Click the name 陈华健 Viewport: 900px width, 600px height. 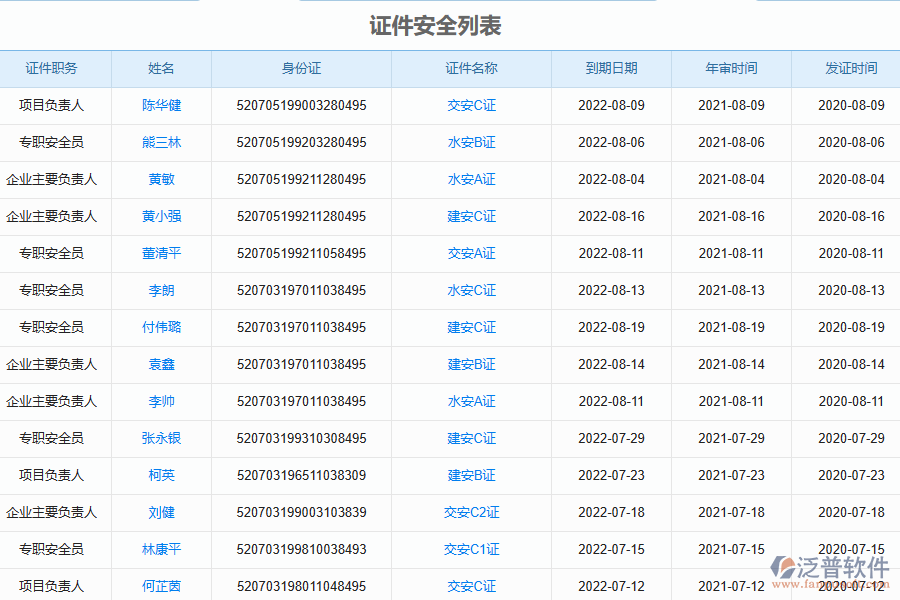(x=160, y=105)
